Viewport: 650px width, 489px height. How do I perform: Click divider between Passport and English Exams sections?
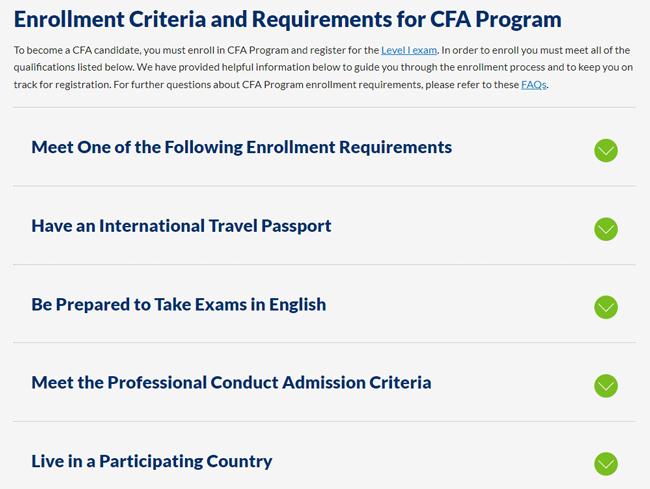(324, 265)
